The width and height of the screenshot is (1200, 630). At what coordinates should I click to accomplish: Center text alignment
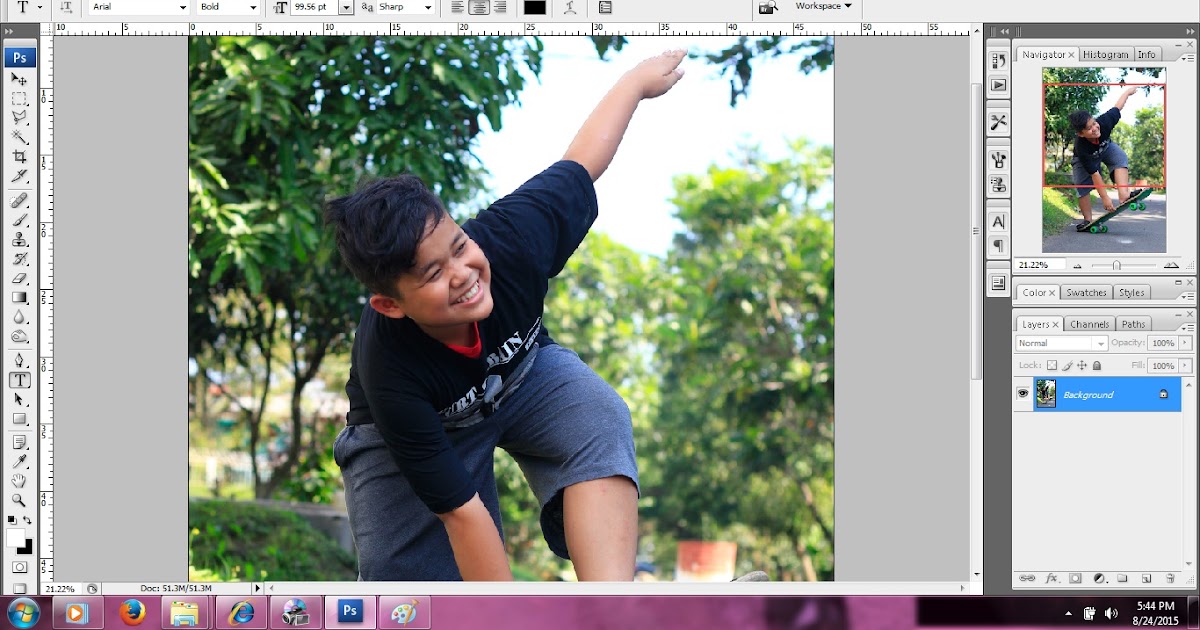479,7
